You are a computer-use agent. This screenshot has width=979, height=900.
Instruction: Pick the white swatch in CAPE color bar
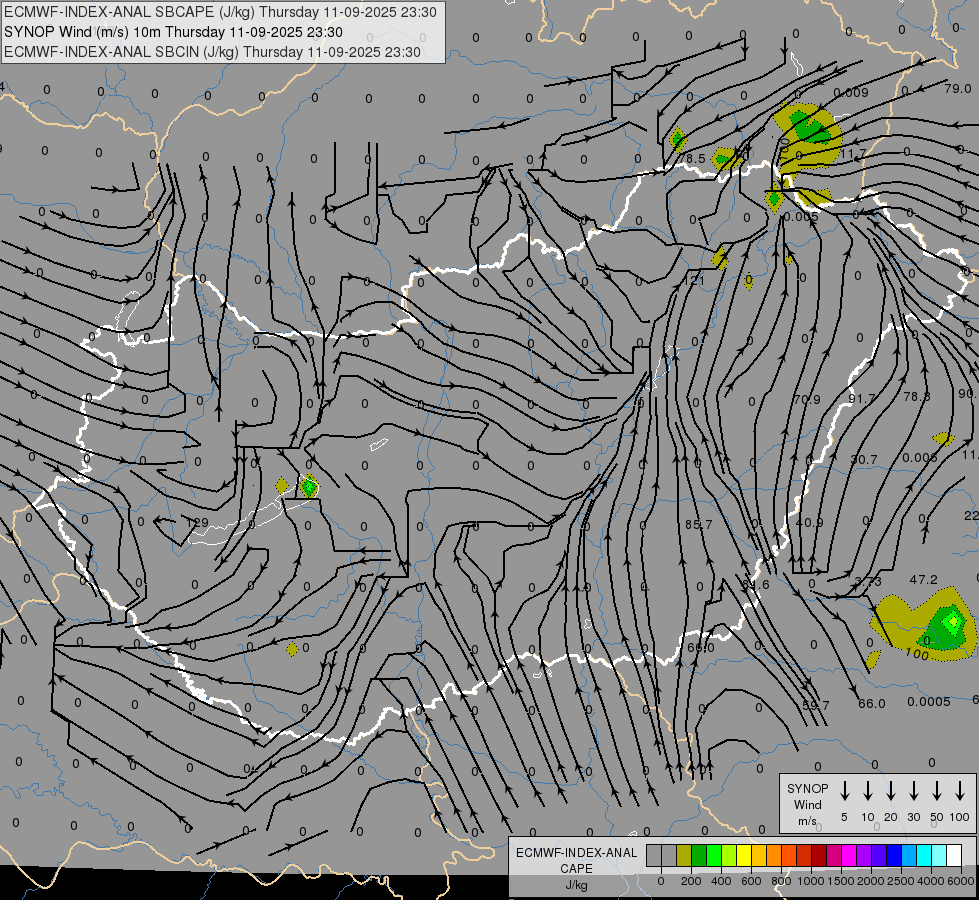(954, 855)
